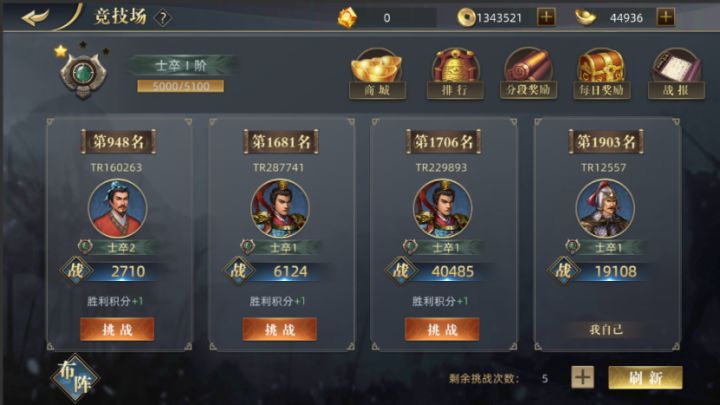Open the 战报 battle report icon
The height and width of the screenshot is (405, 720).
[x=676, y=74]
